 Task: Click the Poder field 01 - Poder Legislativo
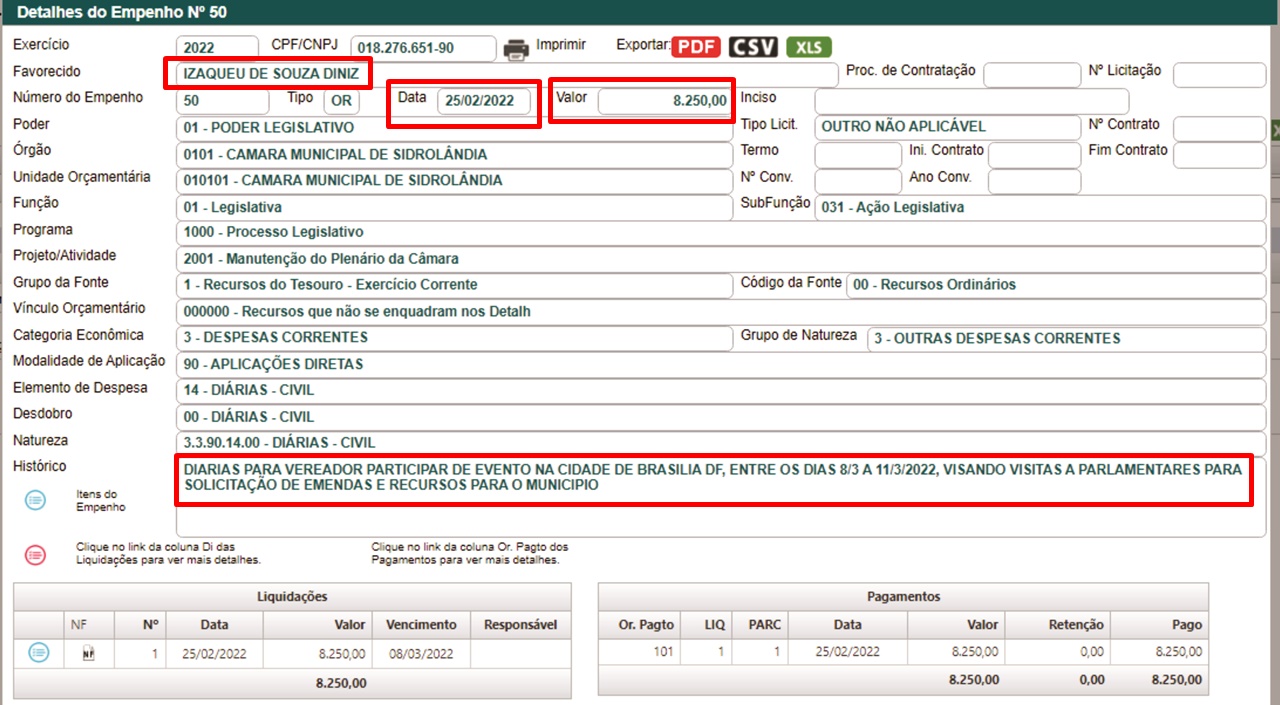pyautogui.click(x=454, y=128)
